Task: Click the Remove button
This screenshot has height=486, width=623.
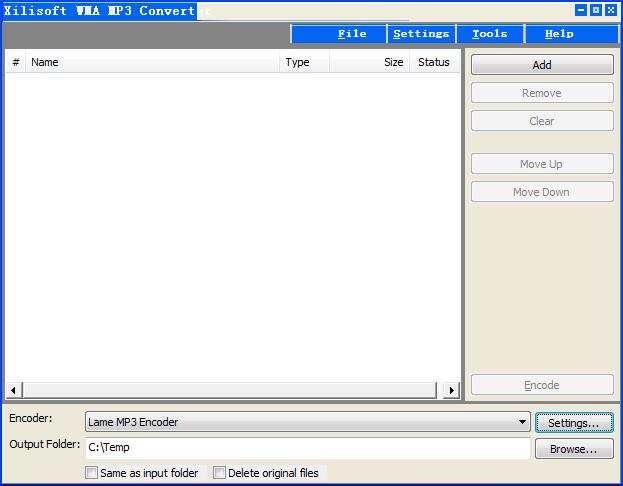Action: [x=542, y=93]
